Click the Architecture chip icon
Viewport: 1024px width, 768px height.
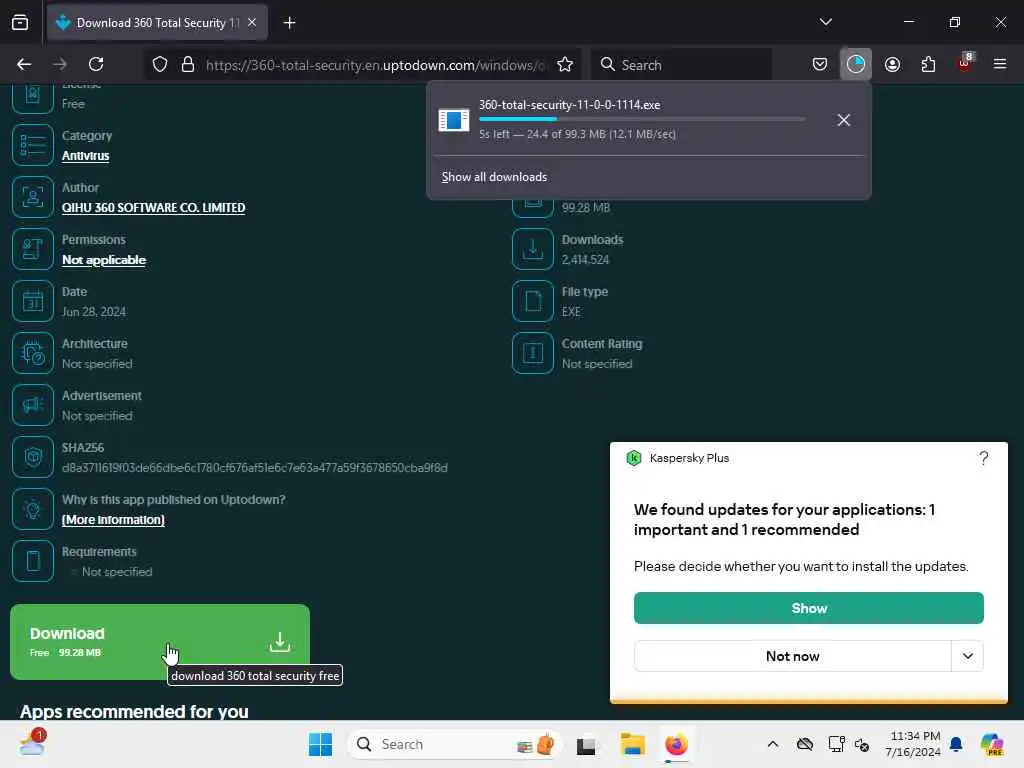[x=33, y=353]
